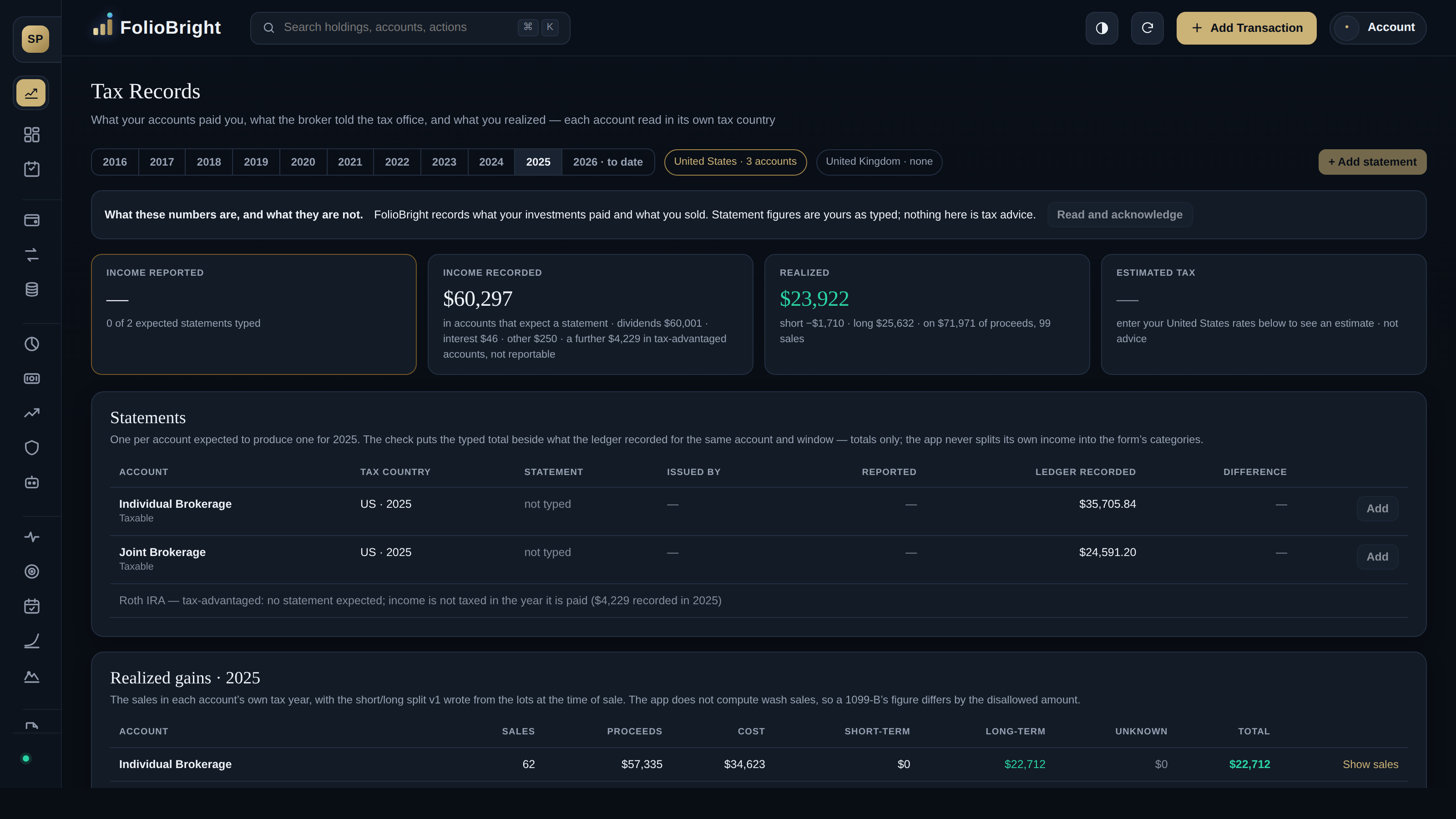Toggle the contrast theme button
Image resolution: width=1456 pixels, height=819 pixels.
pyautogui.click(x=1102, y=28)
